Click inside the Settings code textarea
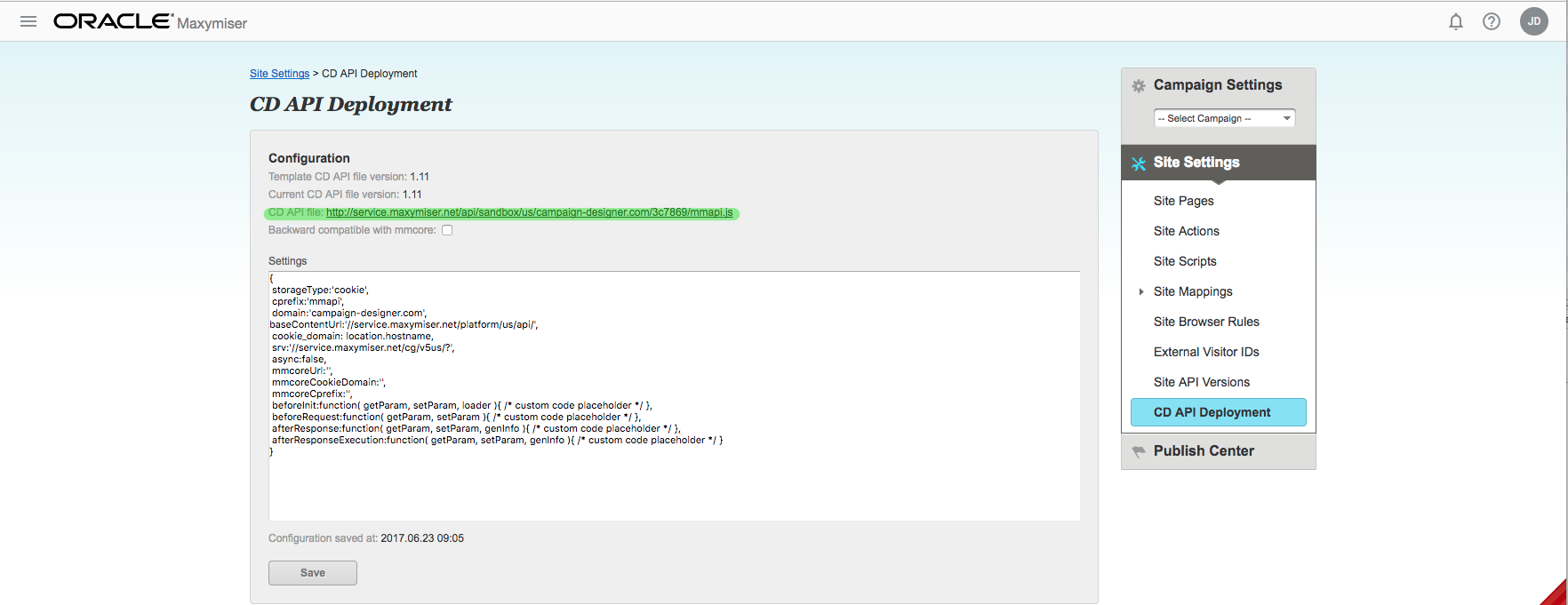The height and width of the screenshot is (605, 1568). (674, 396)
